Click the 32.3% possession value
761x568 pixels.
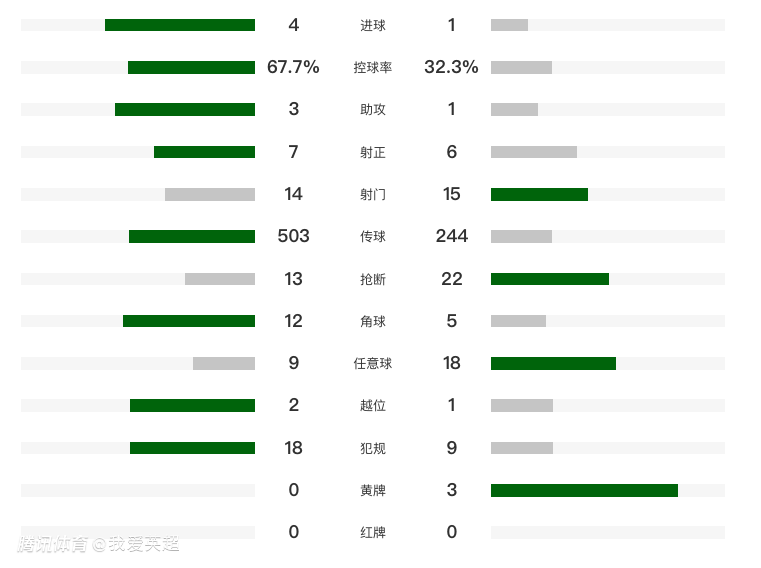point(451,67)
